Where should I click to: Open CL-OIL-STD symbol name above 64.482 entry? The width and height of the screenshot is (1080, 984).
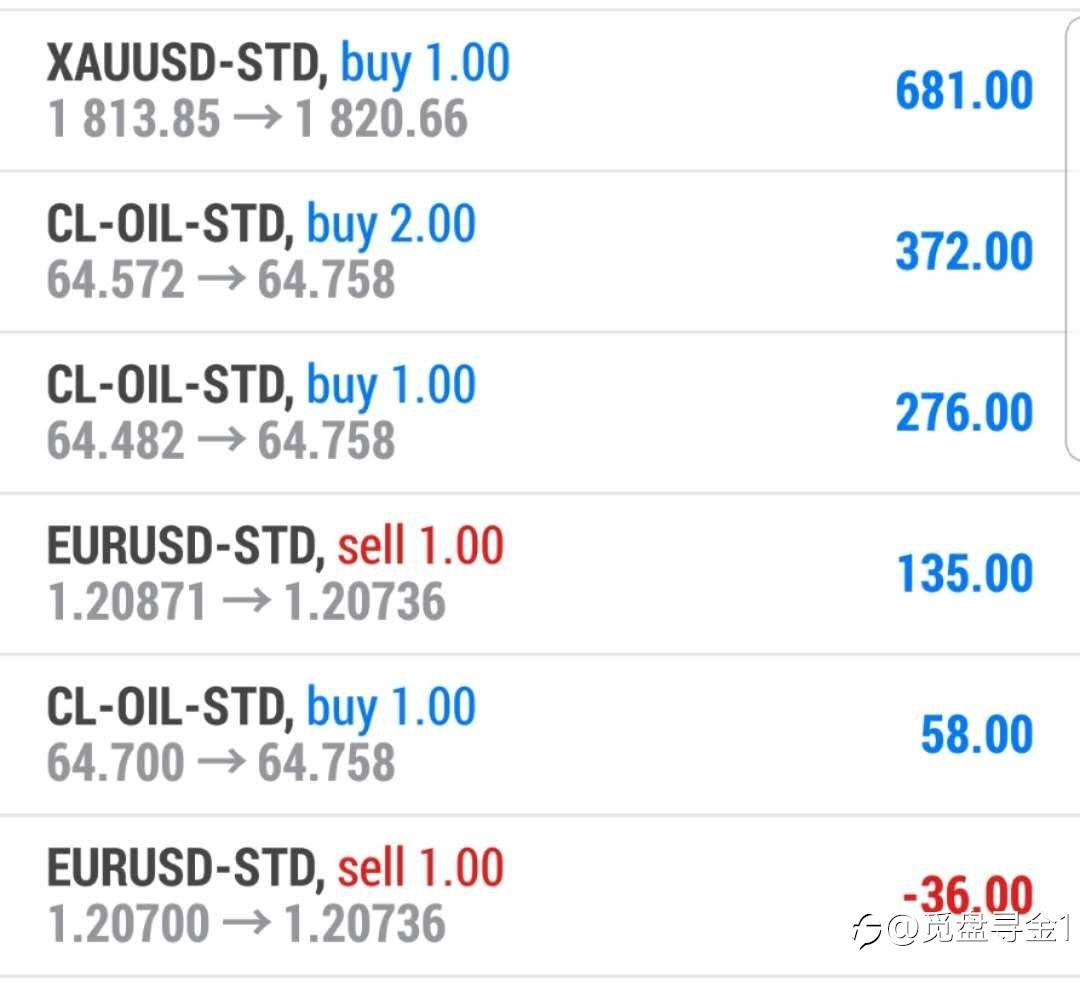pos(168,386)
